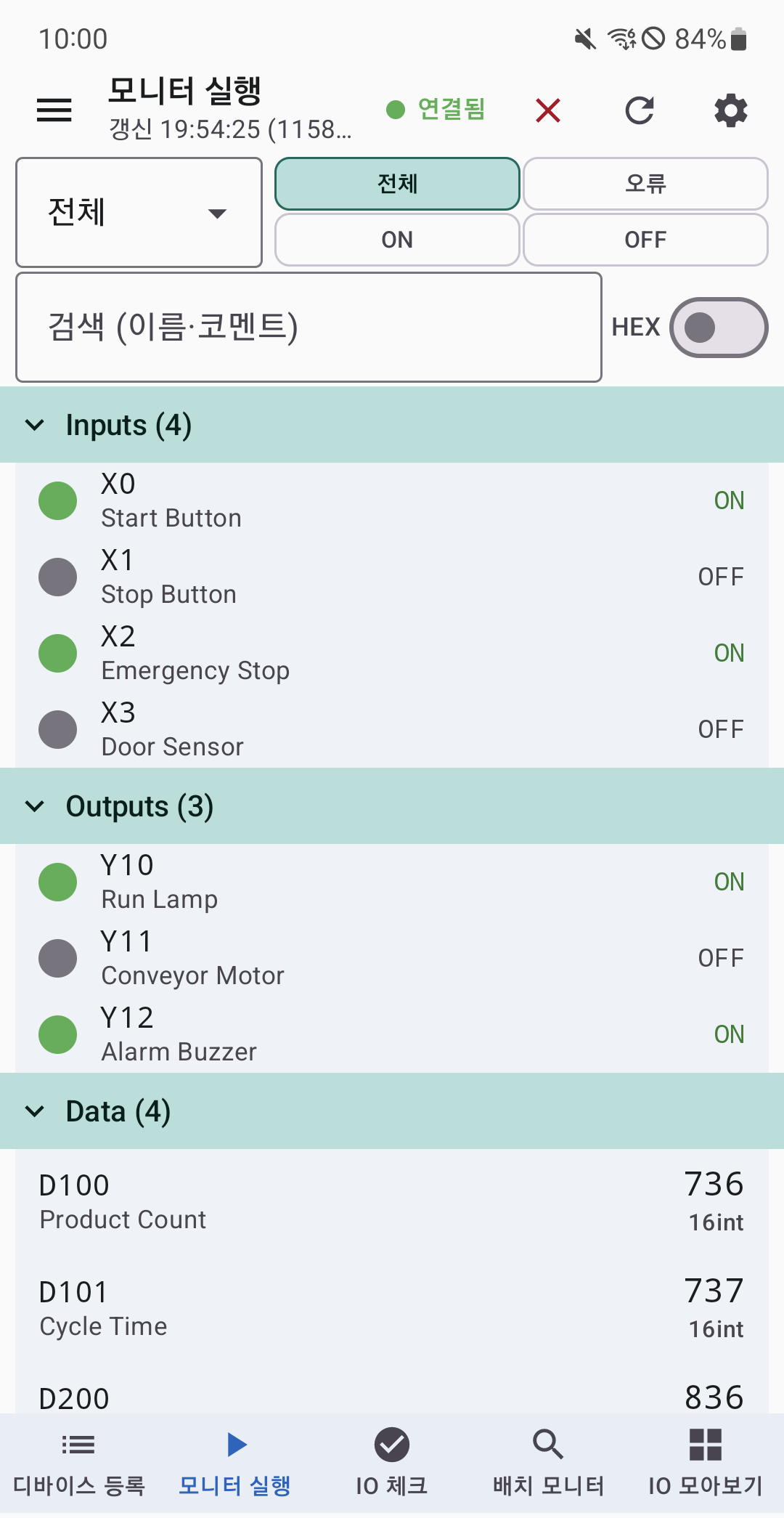Open the 전체 dropdown selector

tap(139, 213)
